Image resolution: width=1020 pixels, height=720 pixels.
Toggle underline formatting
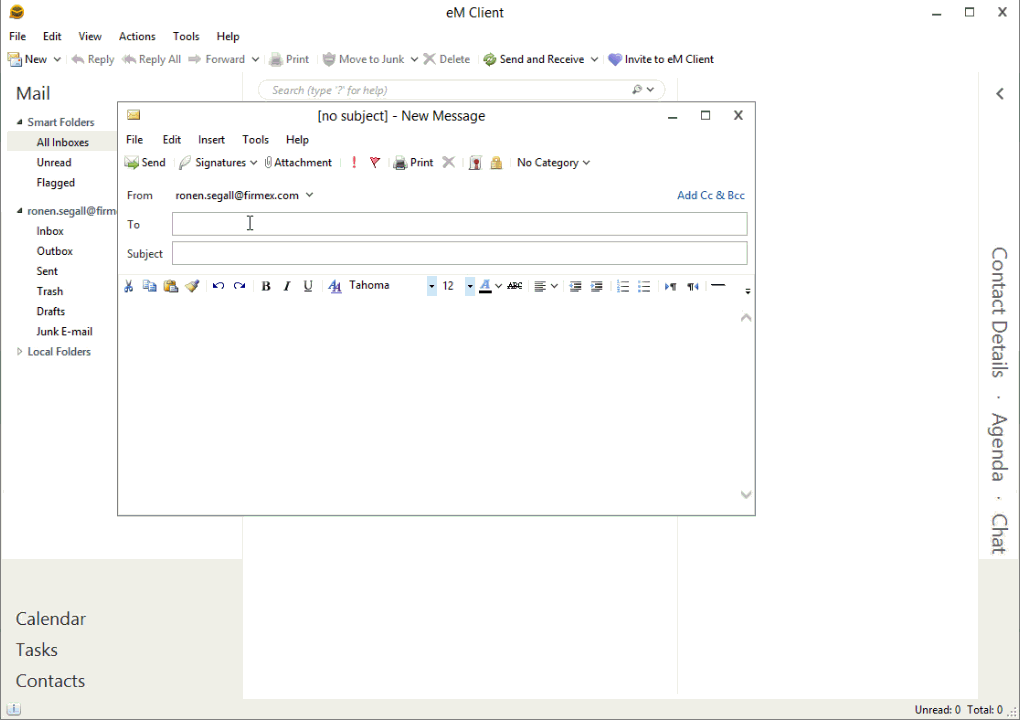[x=308, y=286]
